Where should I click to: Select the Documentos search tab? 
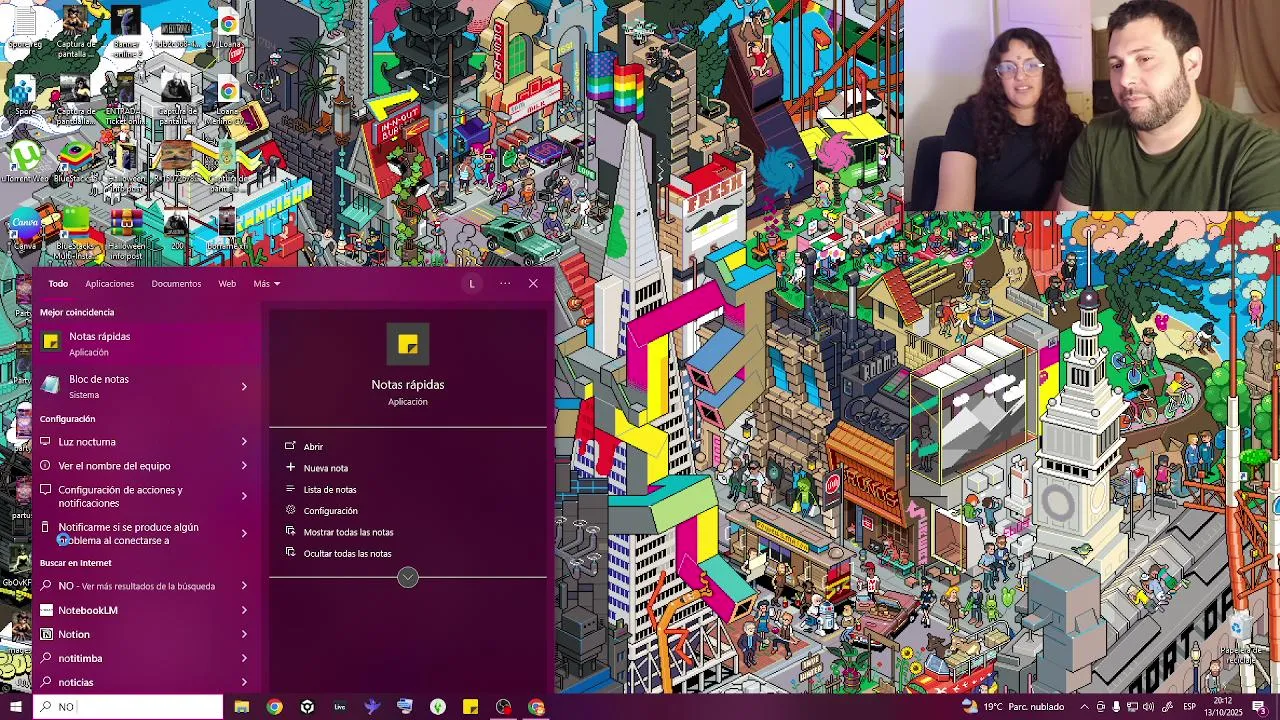tap(176, 284)
